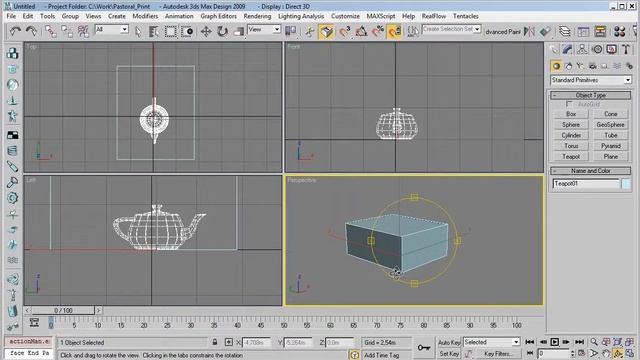Toggle the AutoGrid checkbox

point(569,104)
